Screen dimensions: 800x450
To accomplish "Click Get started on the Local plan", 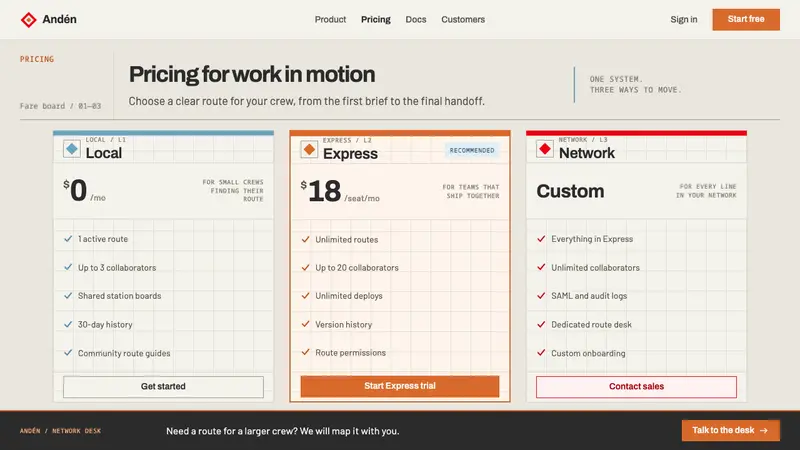I will [163, 387].
